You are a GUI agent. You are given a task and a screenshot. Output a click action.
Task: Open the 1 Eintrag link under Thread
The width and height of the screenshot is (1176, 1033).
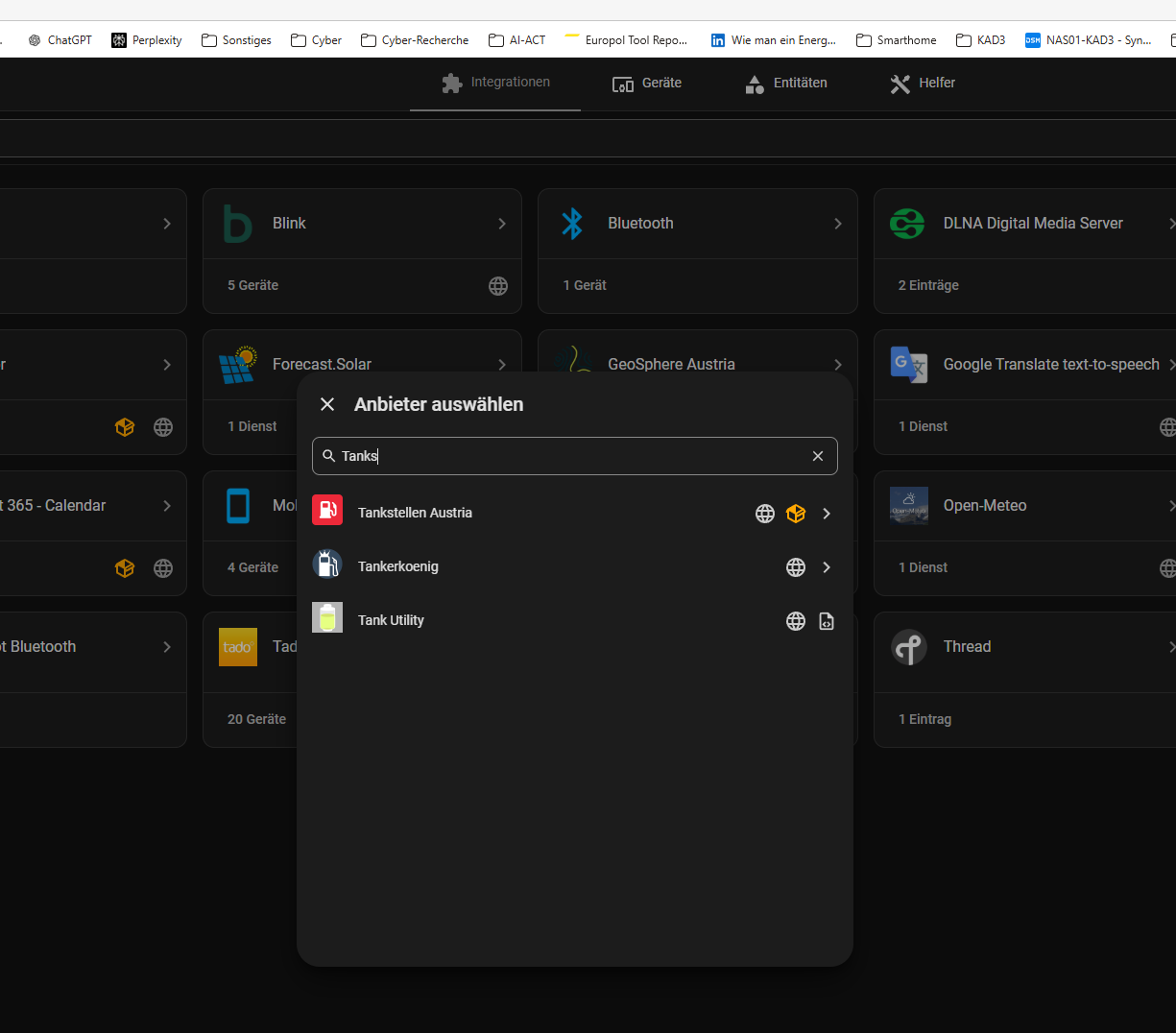tap(924, 719)
